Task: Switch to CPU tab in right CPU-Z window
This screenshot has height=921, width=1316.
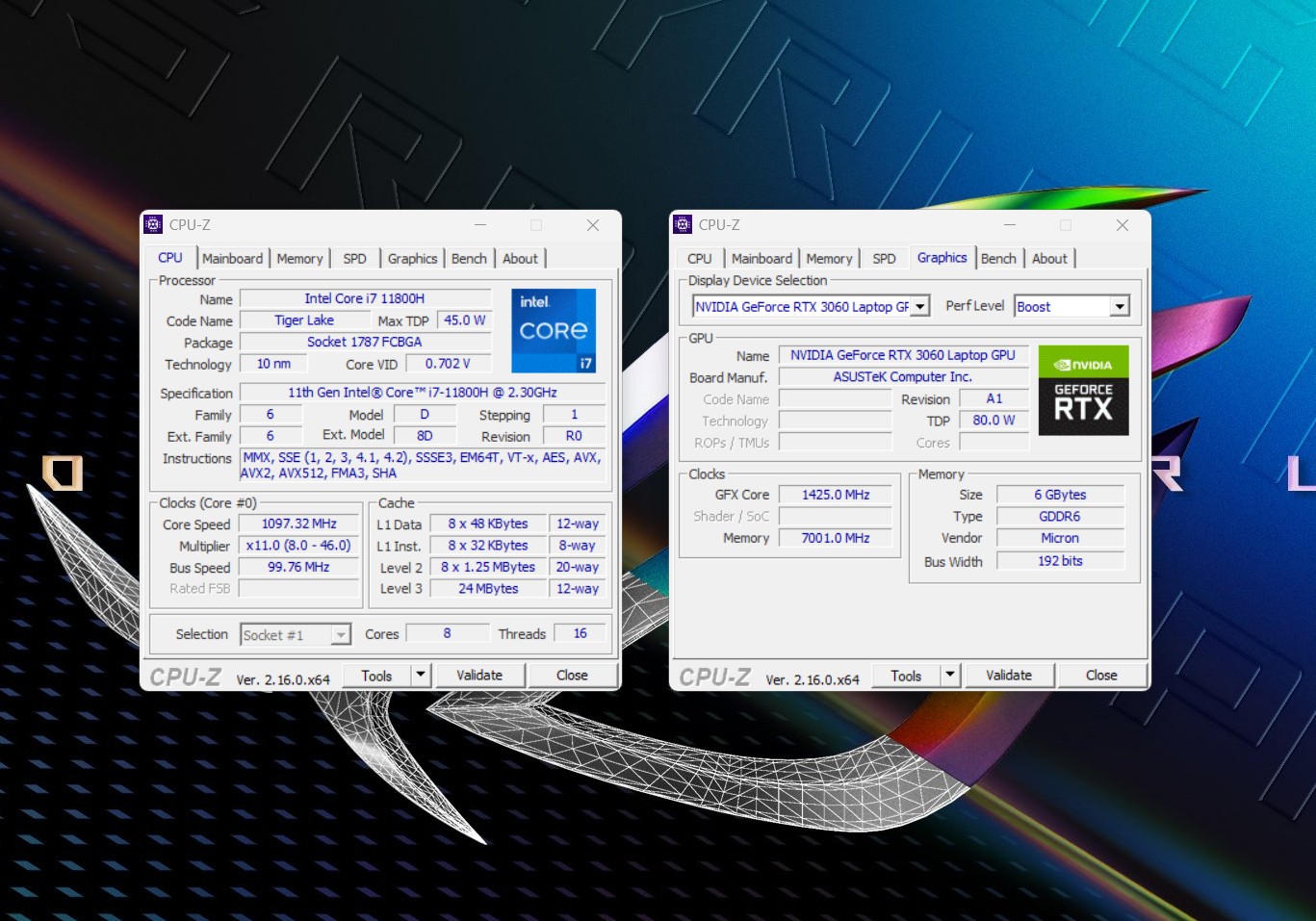Action: [x=700, y=258]
